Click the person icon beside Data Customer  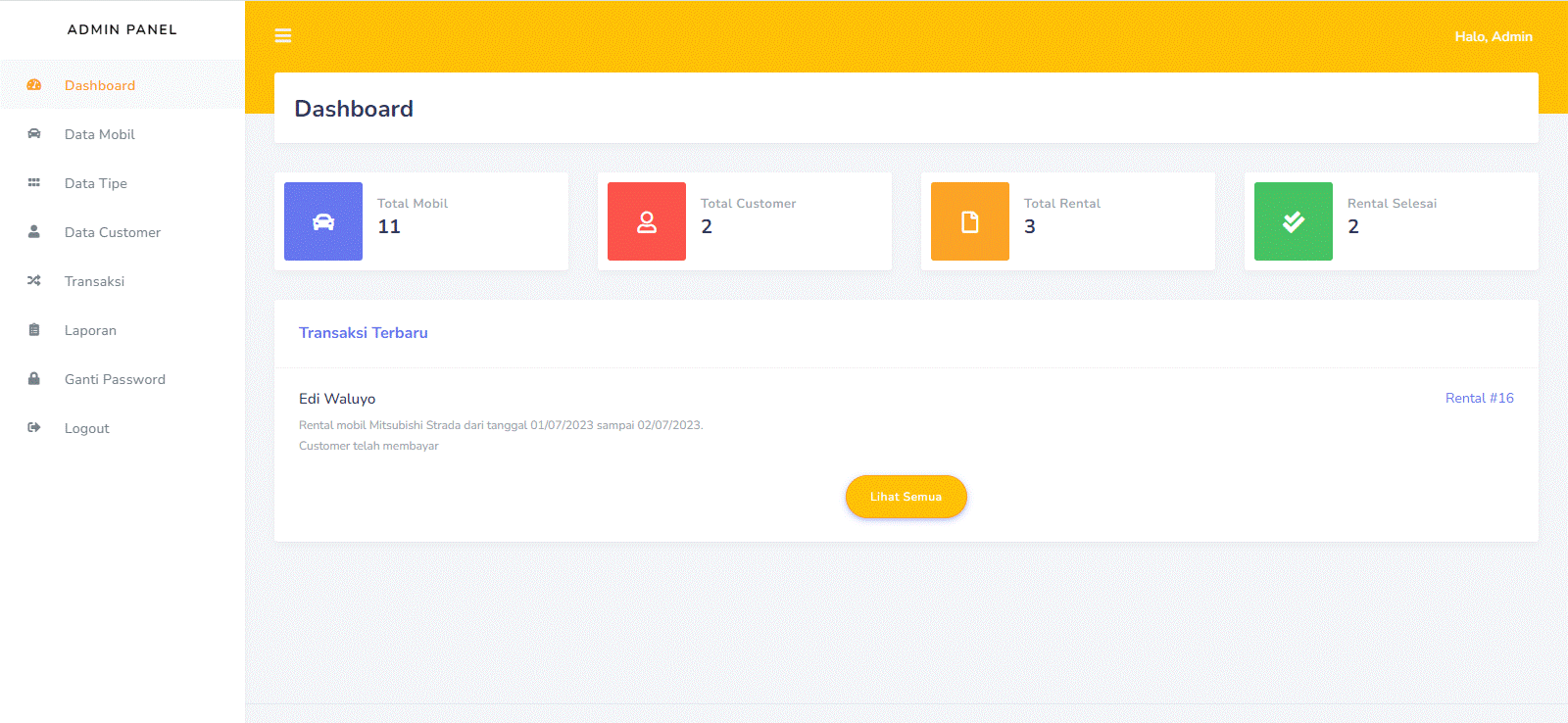point(34,232)
